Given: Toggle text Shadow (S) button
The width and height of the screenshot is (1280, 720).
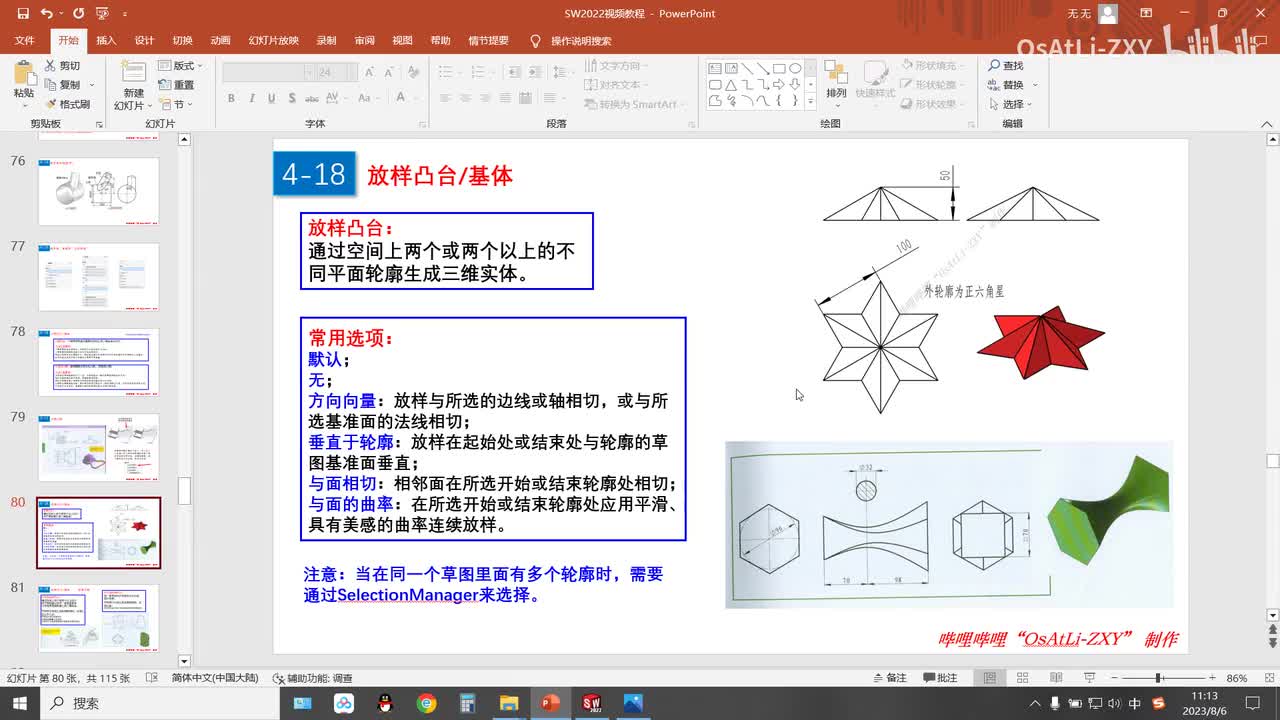Looking at the screenshot, I should click(x=292, y=99).
